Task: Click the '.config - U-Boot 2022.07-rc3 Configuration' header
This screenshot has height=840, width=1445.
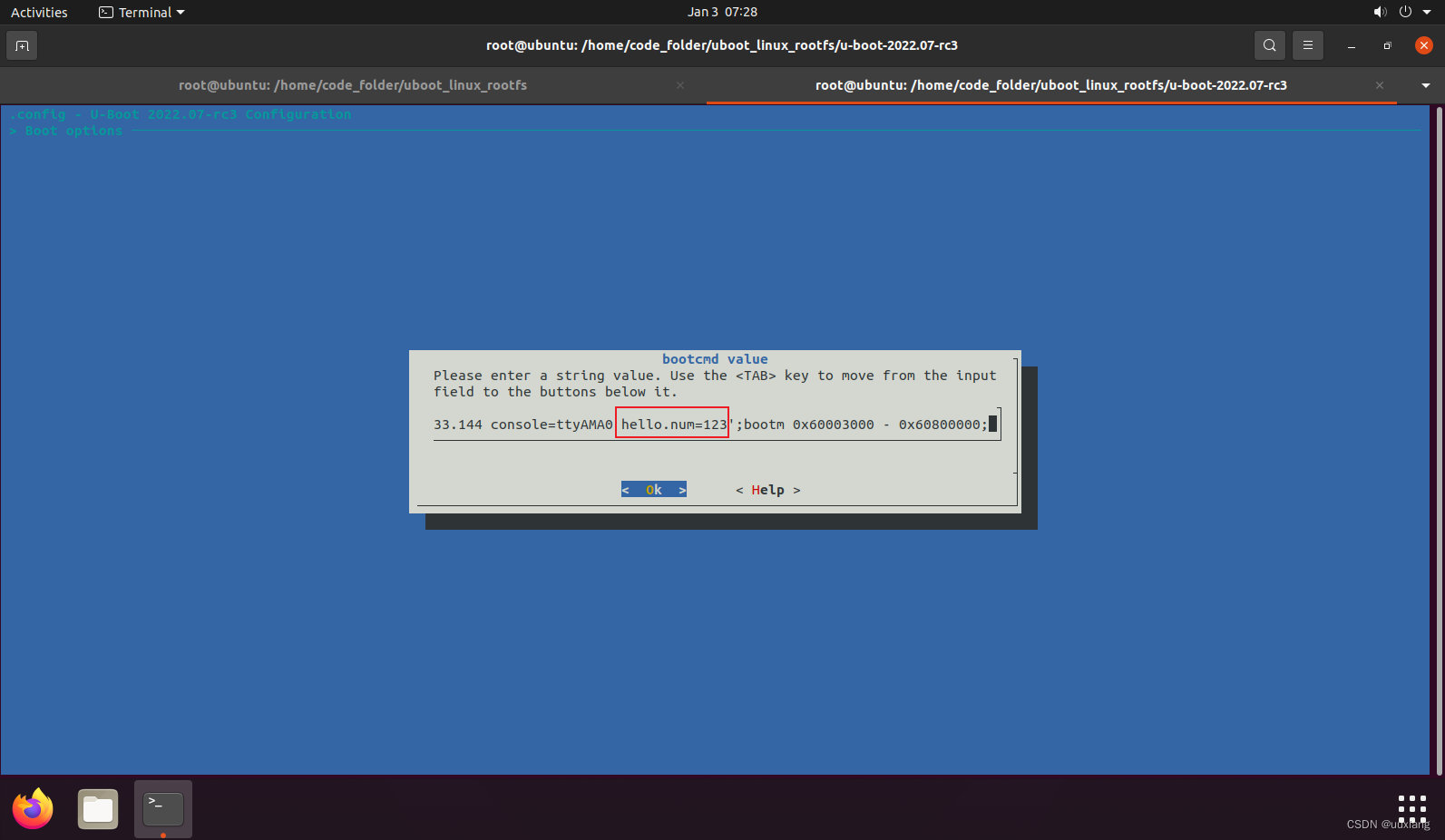Action: (x=180, y=114)
